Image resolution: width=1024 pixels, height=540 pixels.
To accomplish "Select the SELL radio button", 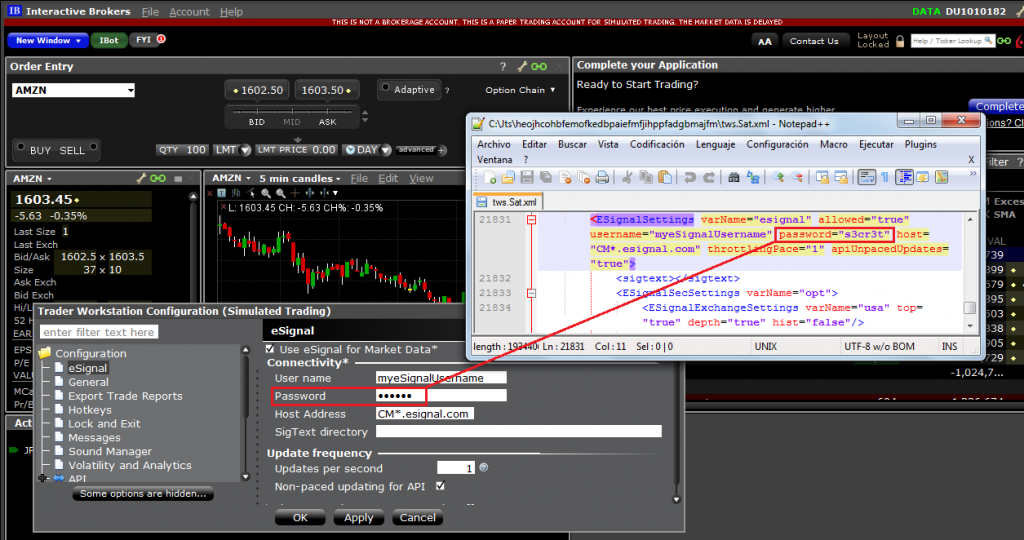I will [x=93, y=147].
